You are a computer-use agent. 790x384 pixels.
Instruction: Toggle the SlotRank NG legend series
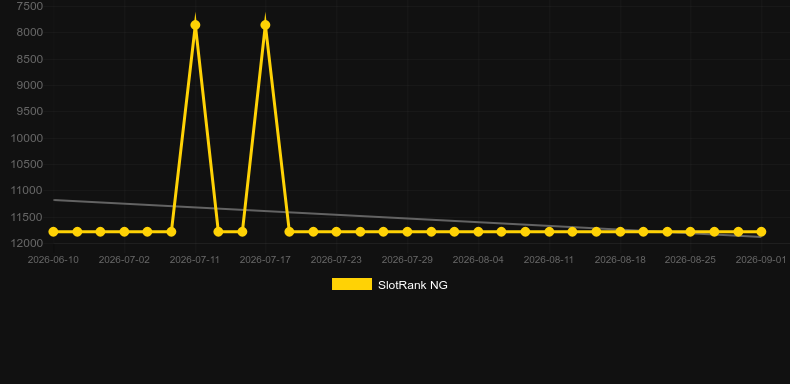click(389, 285)
